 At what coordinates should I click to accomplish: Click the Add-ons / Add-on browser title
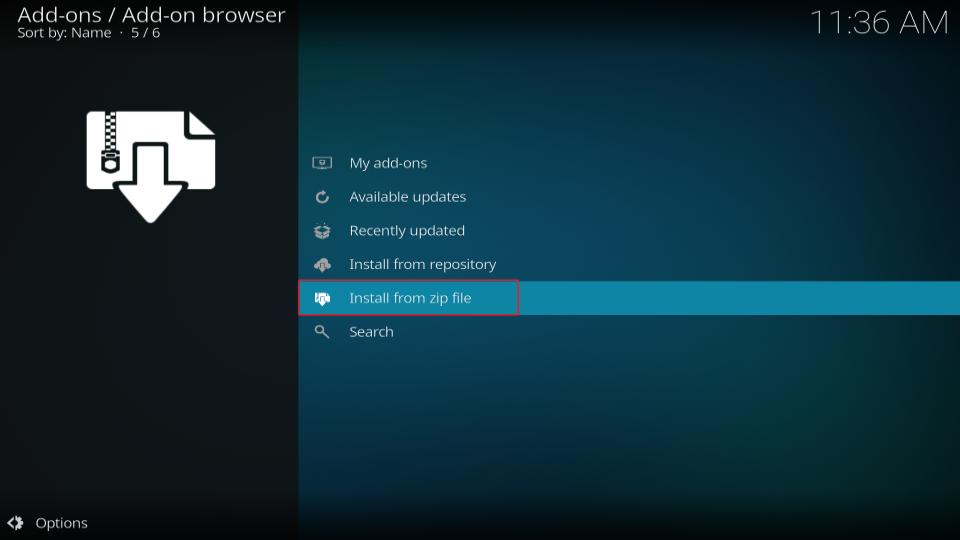pos(151,15)
